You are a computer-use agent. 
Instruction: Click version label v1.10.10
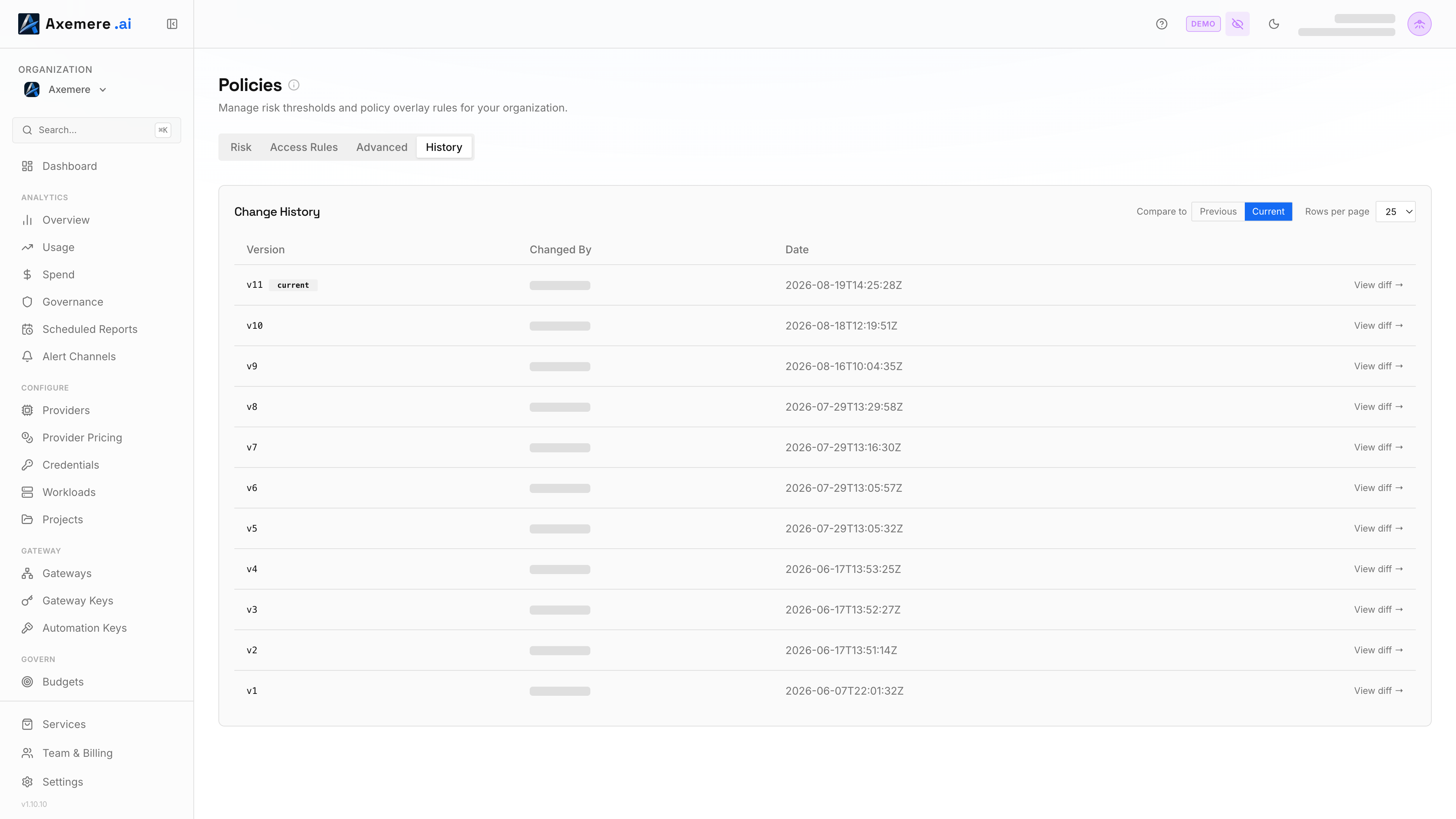(x=34, y=804)
